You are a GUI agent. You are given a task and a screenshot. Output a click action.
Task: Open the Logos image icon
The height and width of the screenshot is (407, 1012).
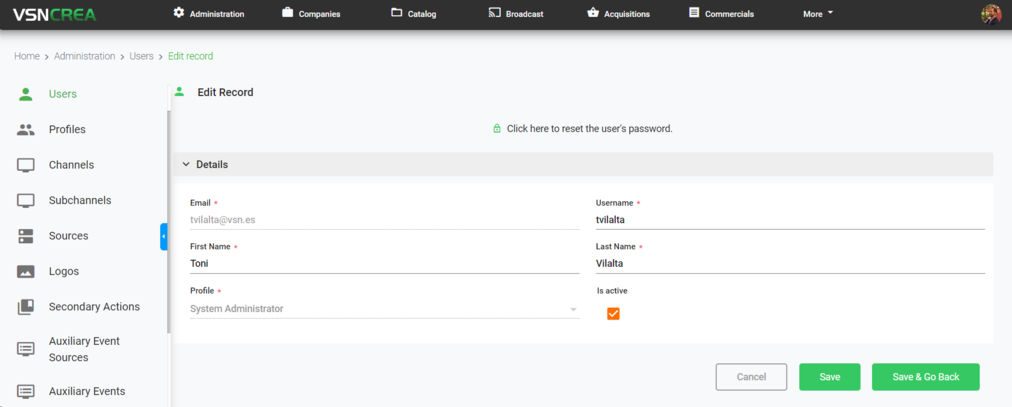tap(26, 272)
